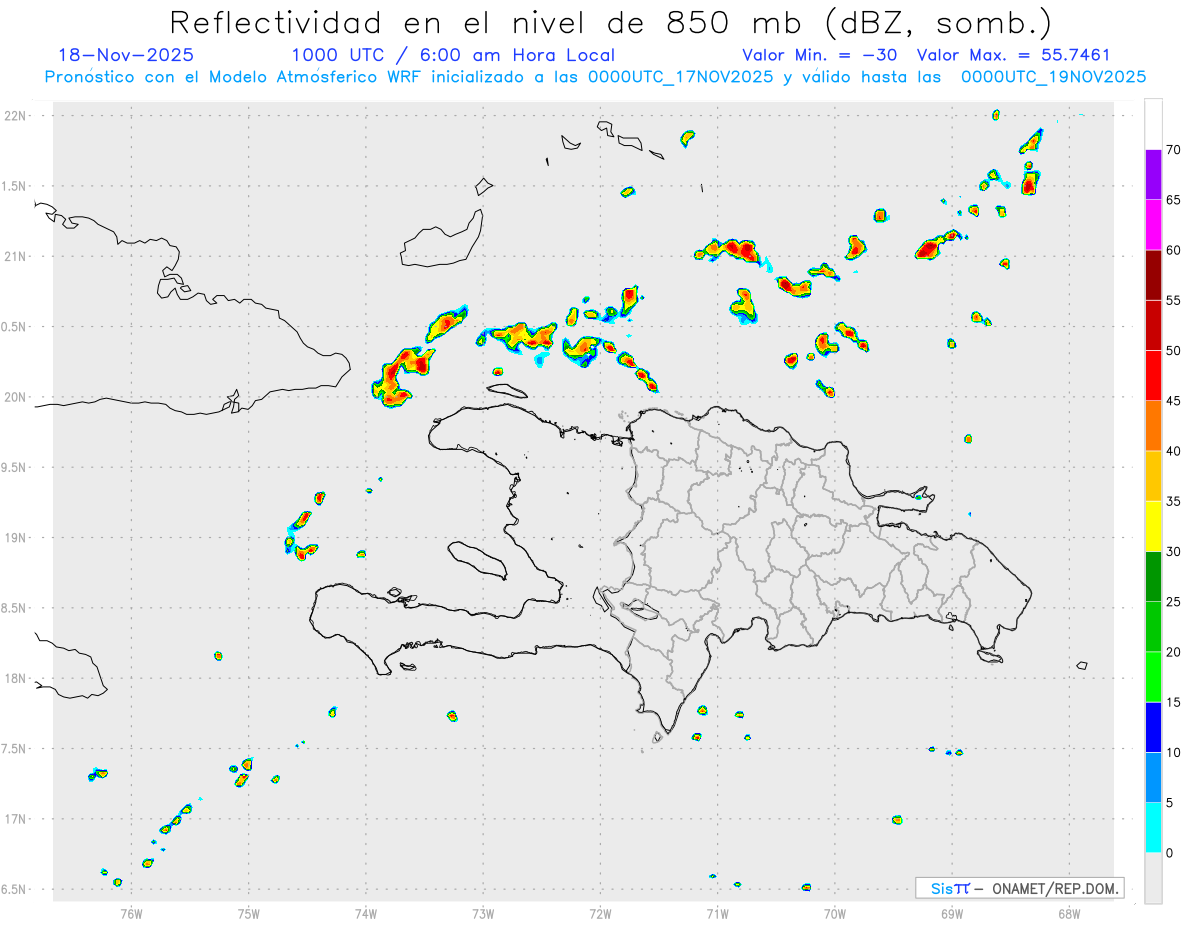The height and width of the screenshot is (927, 1200).
Task: Click the gold 35-40 dBZ legend band
Action: [1153, 476]
